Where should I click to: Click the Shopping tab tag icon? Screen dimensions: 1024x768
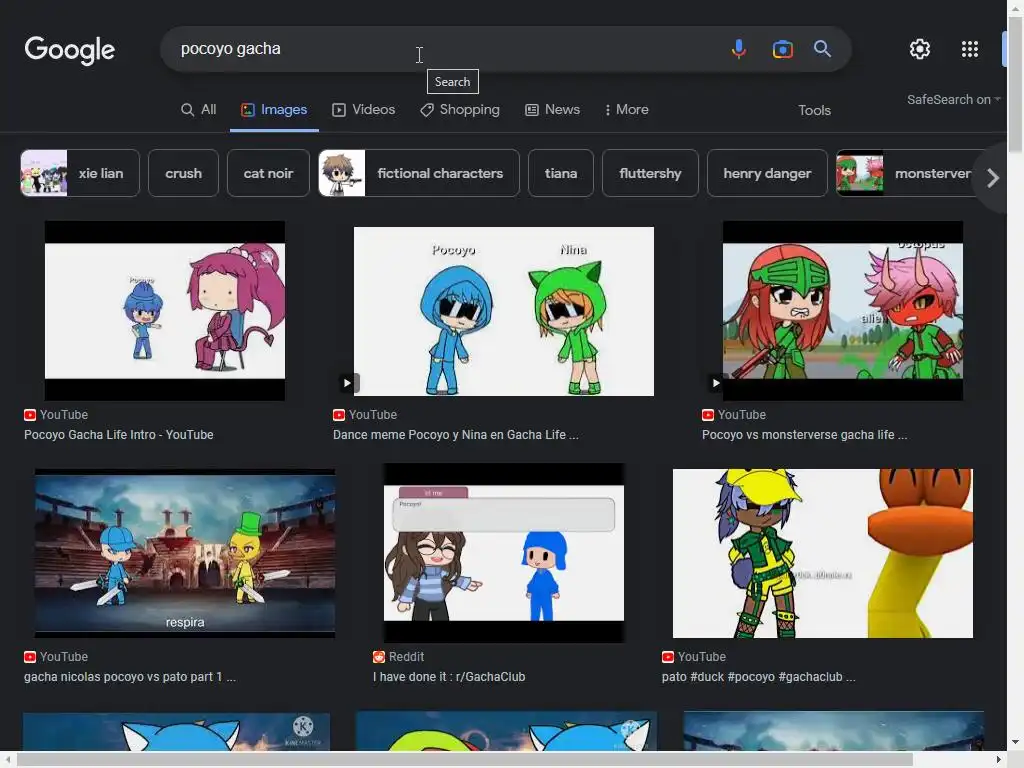click(426, 110)
